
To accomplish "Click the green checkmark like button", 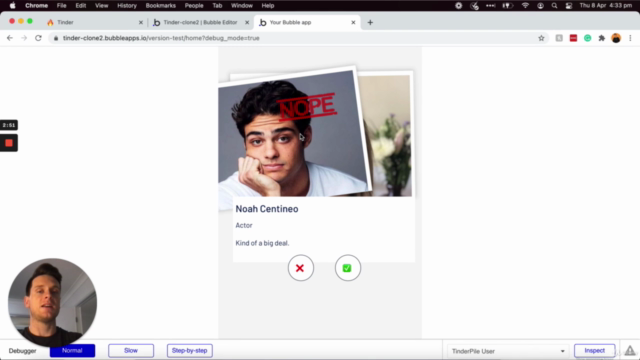I will click(x=347, y=268).
